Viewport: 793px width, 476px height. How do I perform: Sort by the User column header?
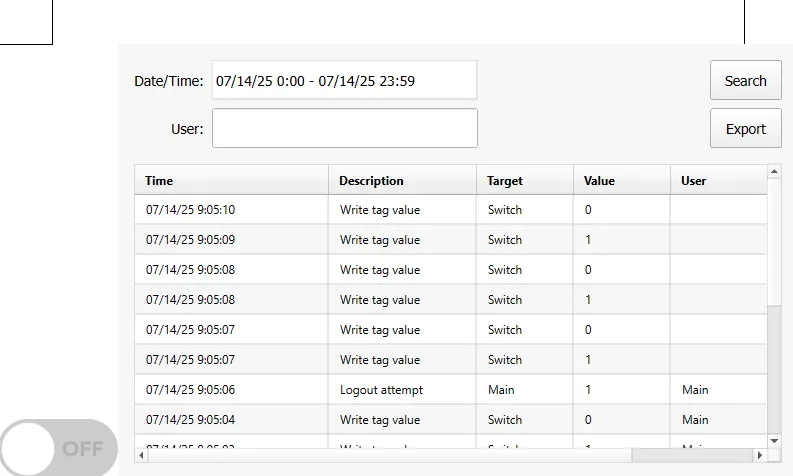717,181
